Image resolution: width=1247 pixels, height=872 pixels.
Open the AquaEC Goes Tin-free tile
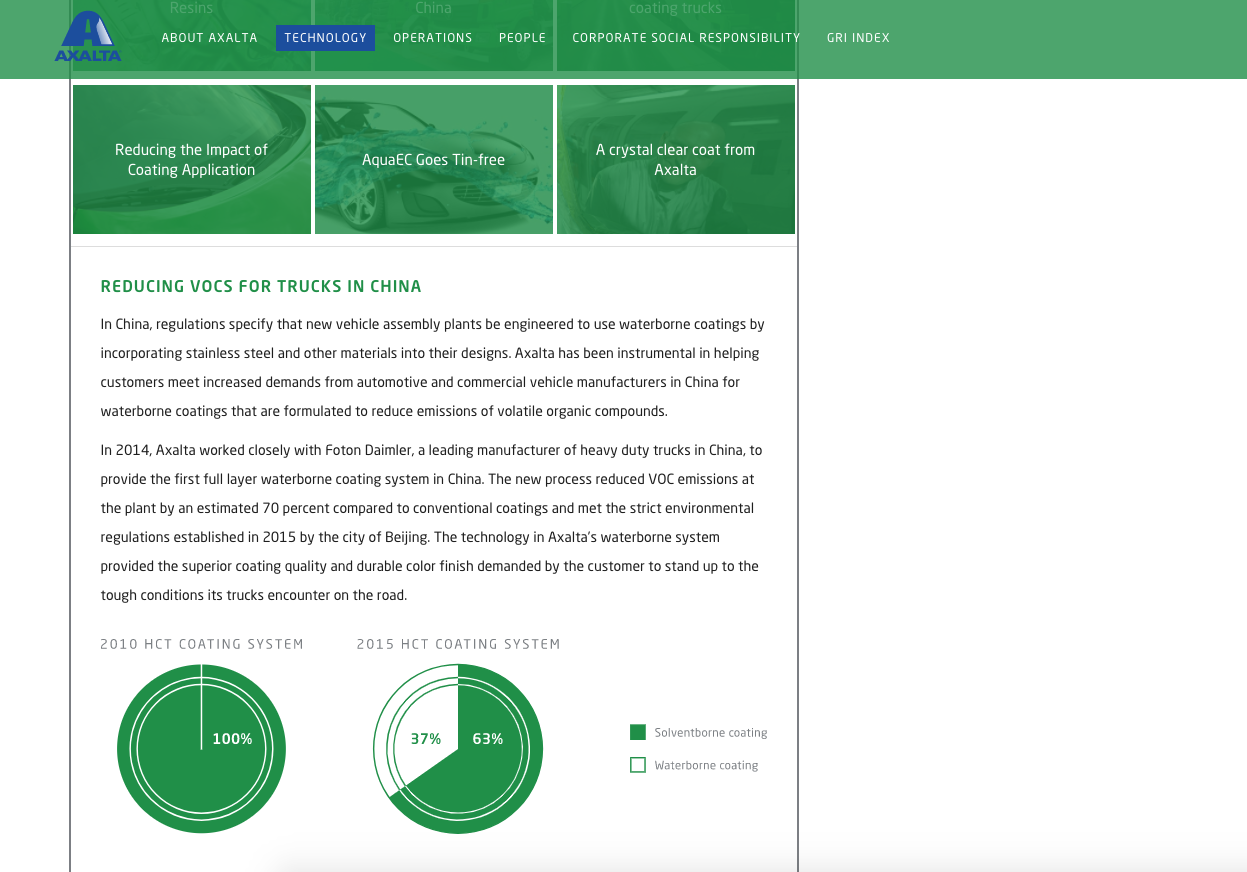(x=434, y=160)
